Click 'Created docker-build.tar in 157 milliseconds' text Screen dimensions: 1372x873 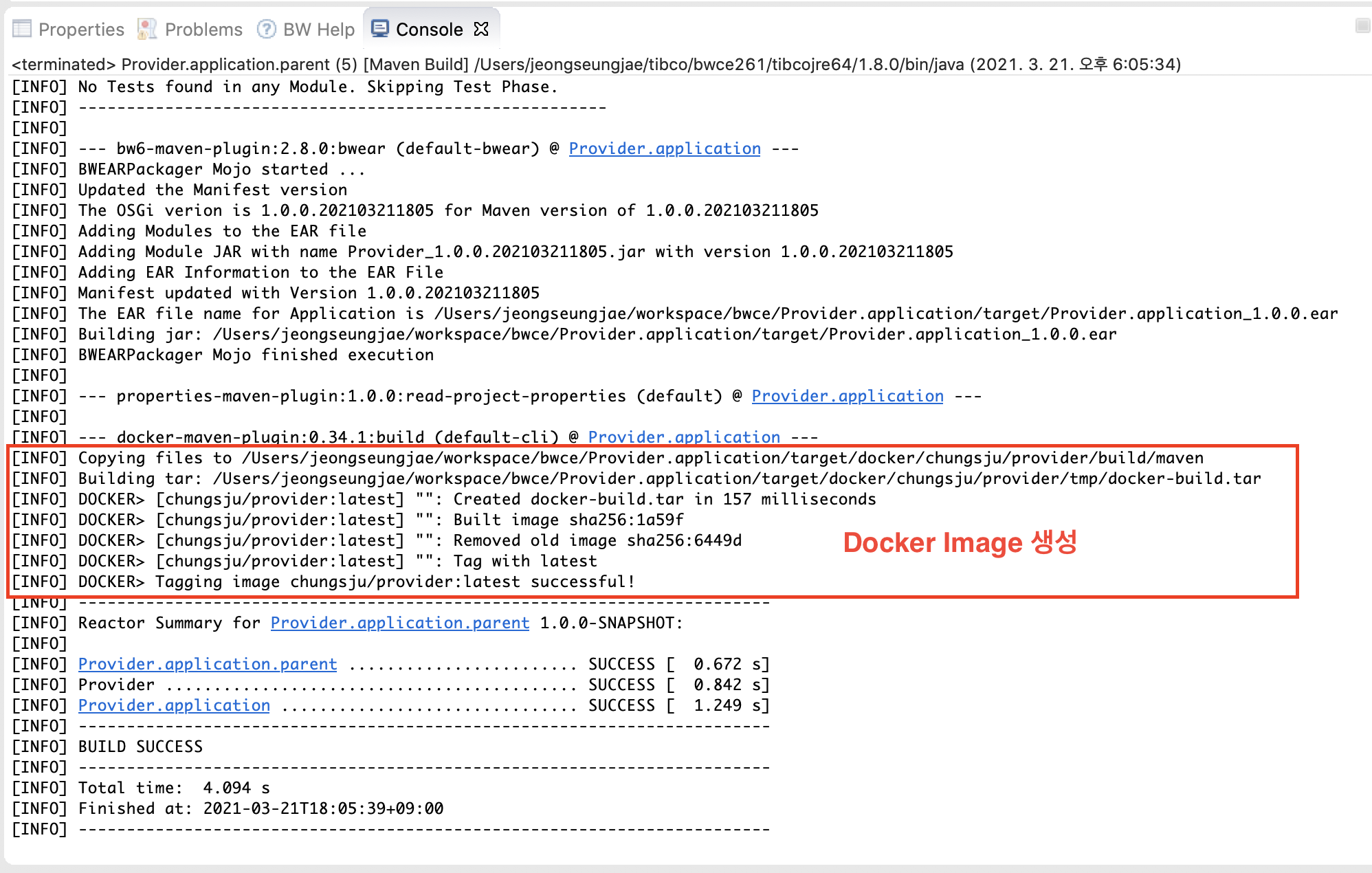(665, 499)
